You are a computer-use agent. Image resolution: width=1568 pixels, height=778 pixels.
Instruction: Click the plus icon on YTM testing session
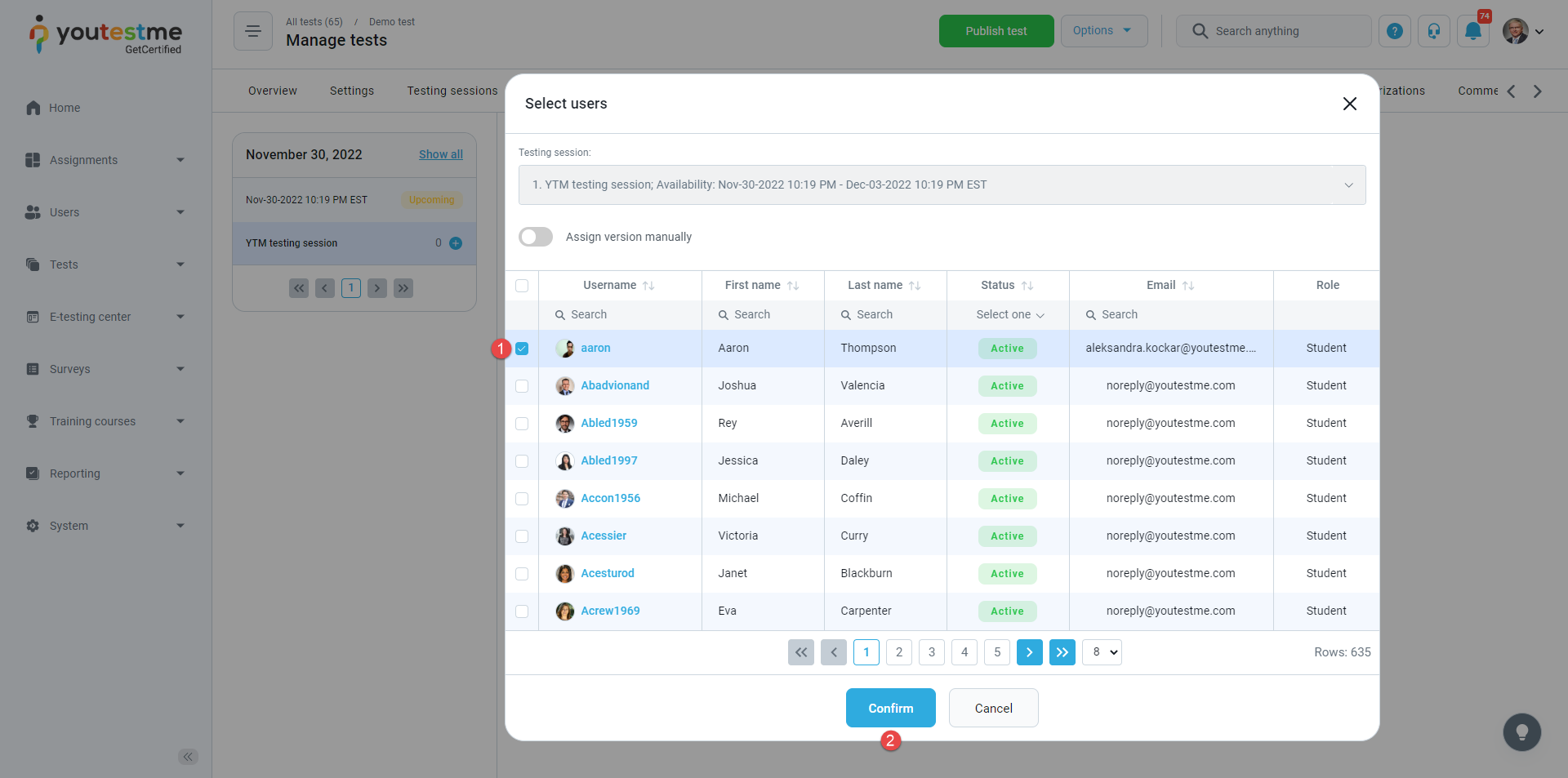(x=456, y=243)
